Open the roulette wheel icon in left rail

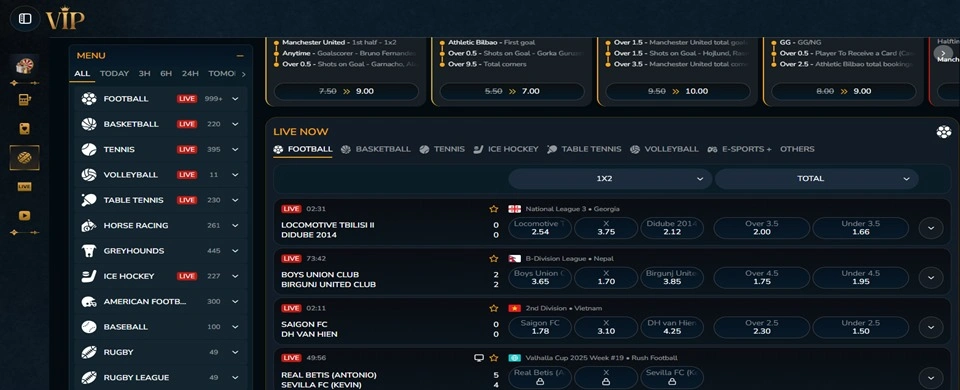click(x=24, y=65)
